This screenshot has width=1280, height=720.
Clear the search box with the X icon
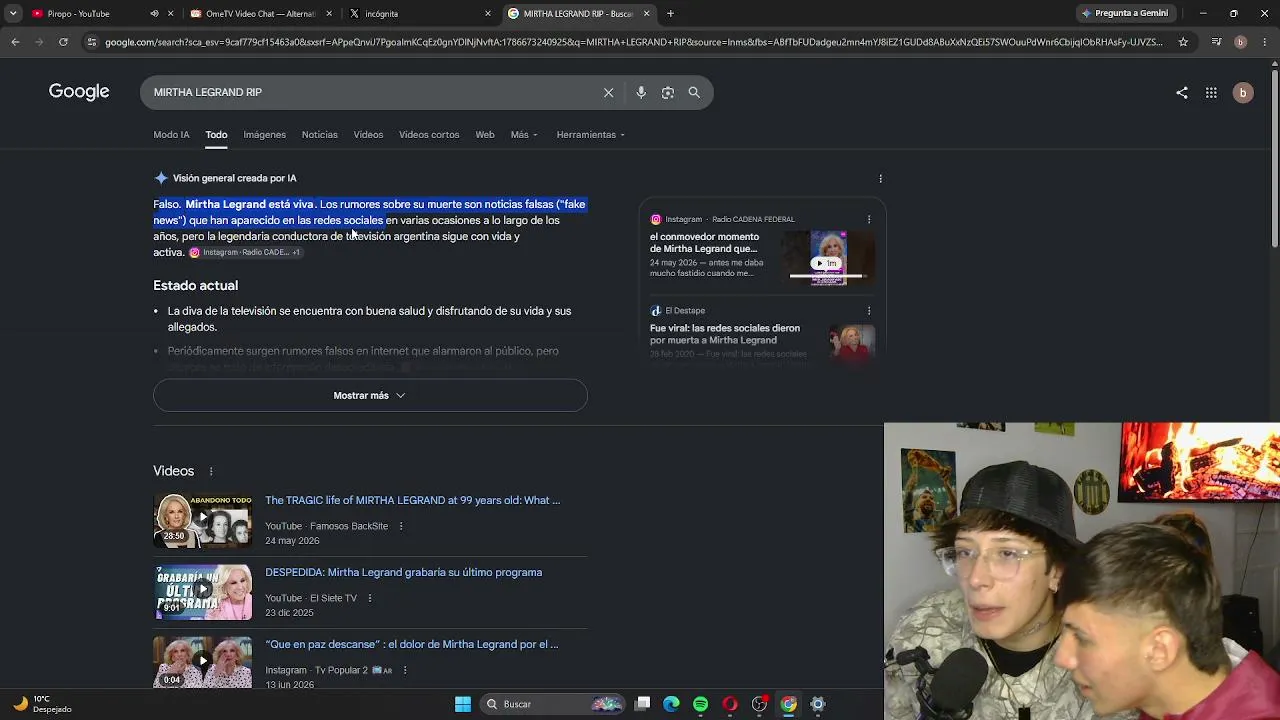(x=608, y=92)
